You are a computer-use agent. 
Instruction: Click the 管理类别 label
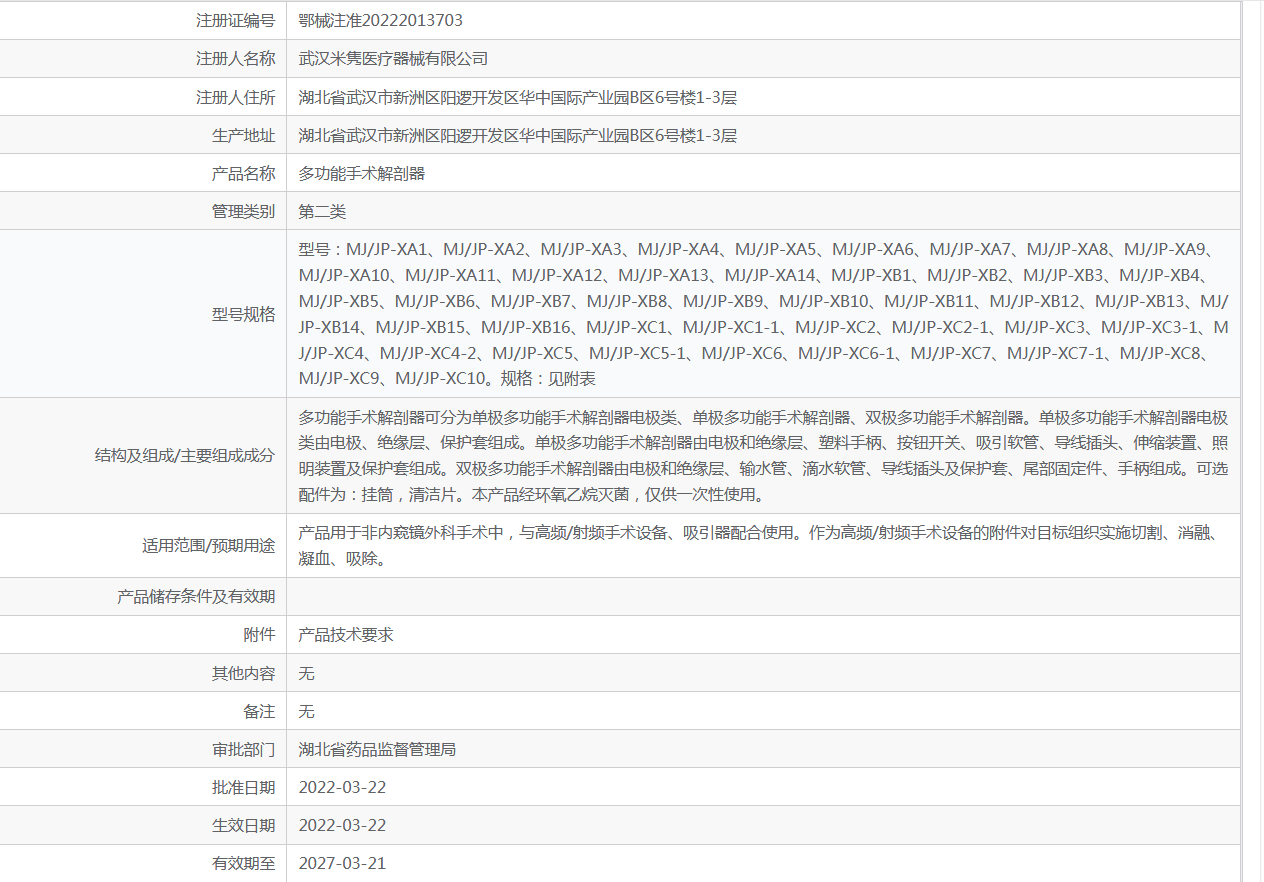pos(243,211)
